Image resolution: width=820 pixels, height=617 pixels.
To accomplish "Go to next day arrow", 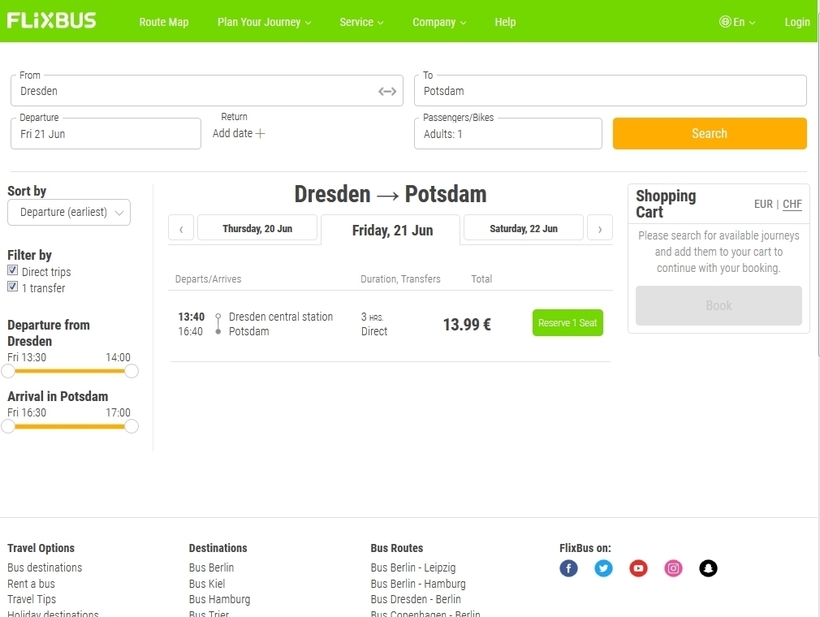I will (600, 228).
